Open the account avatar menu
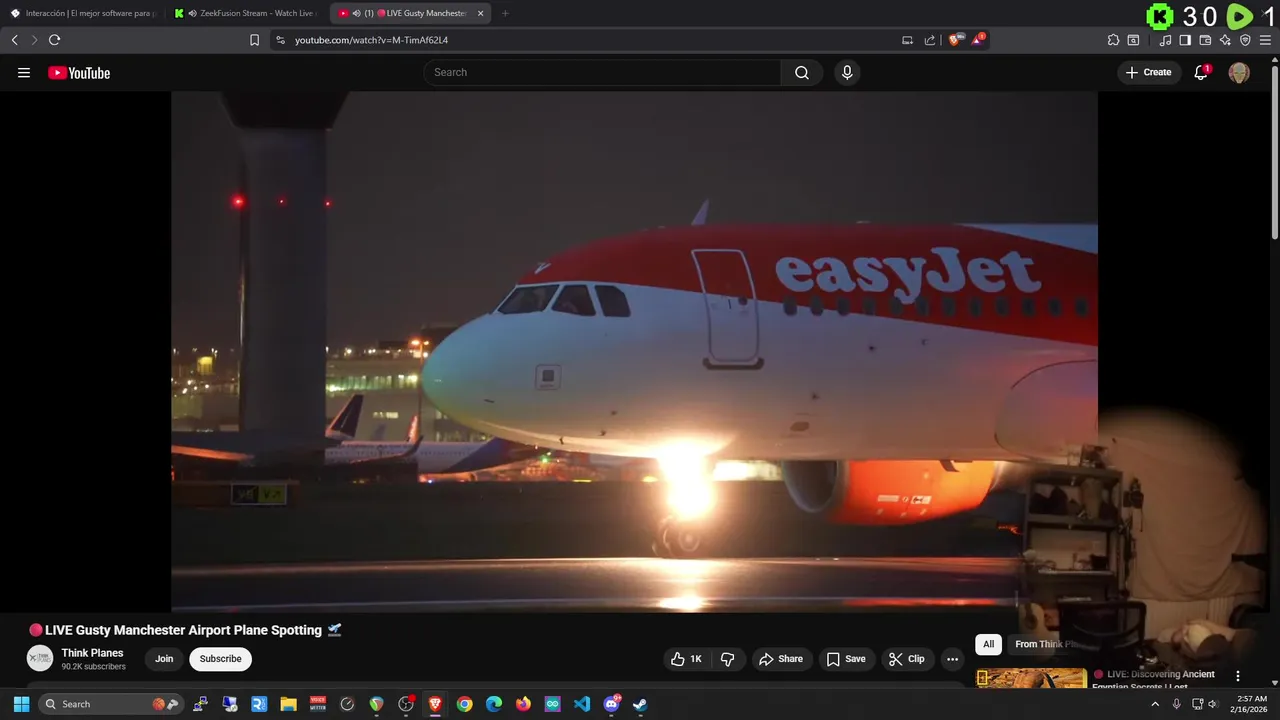 pyautogui.click(x=1239, y=72)
